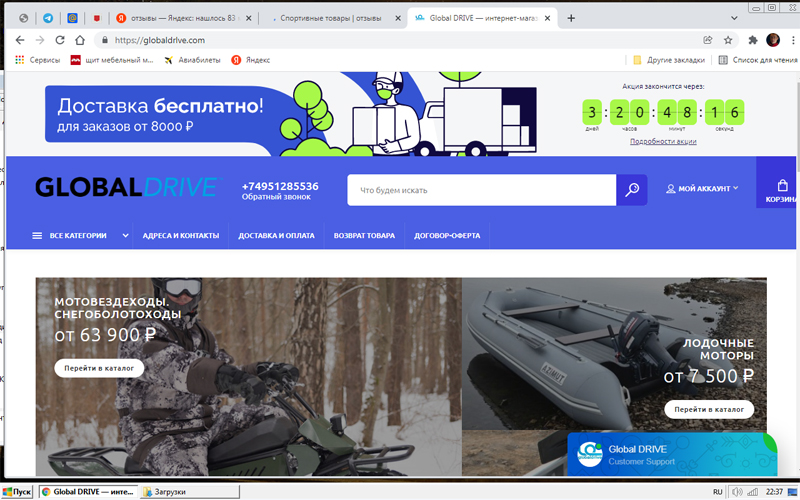Open the Chrome extensions puzzle icon
Screen dimensions: 800x500
[752, 40]
